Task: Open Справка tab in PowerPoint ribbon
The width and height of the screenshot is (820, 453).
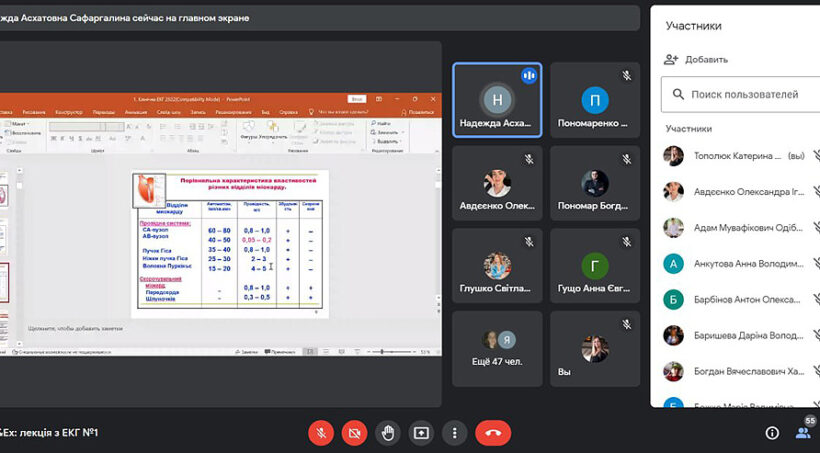Action: pyautogui.click(x=288, y=112)
